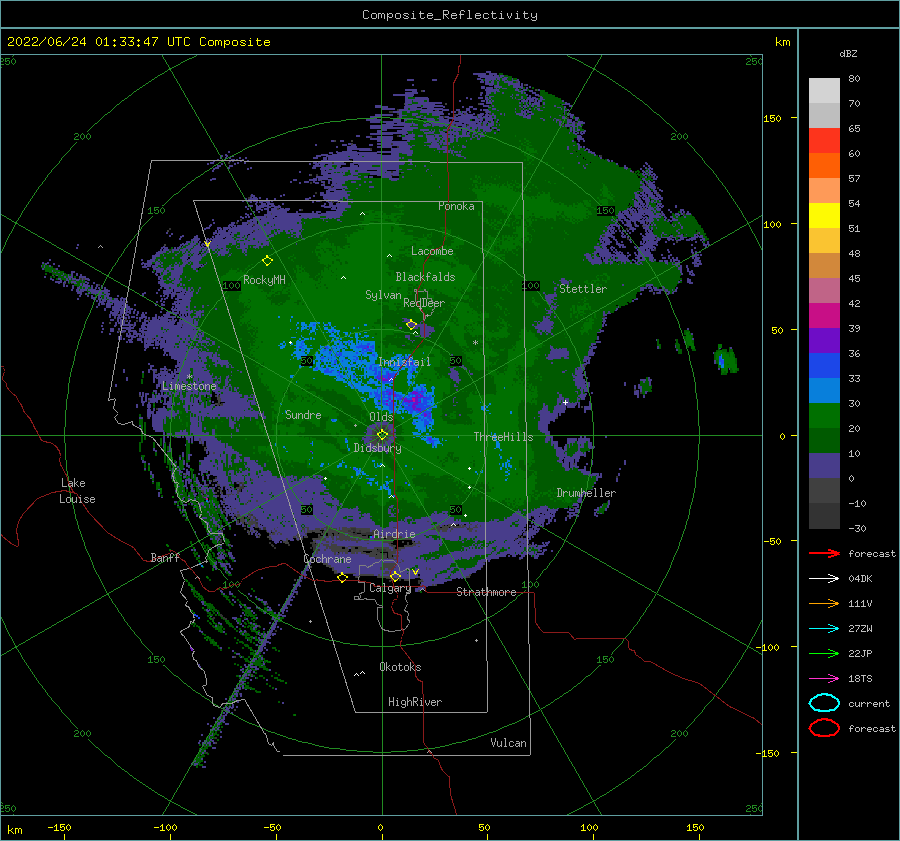Click the ThreeHills label

click(503, 437)
